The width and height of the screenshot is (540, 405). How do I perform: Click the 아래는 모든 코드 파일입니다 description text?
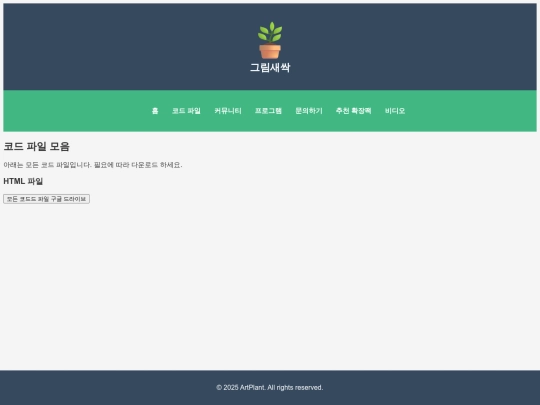[93, 165]
